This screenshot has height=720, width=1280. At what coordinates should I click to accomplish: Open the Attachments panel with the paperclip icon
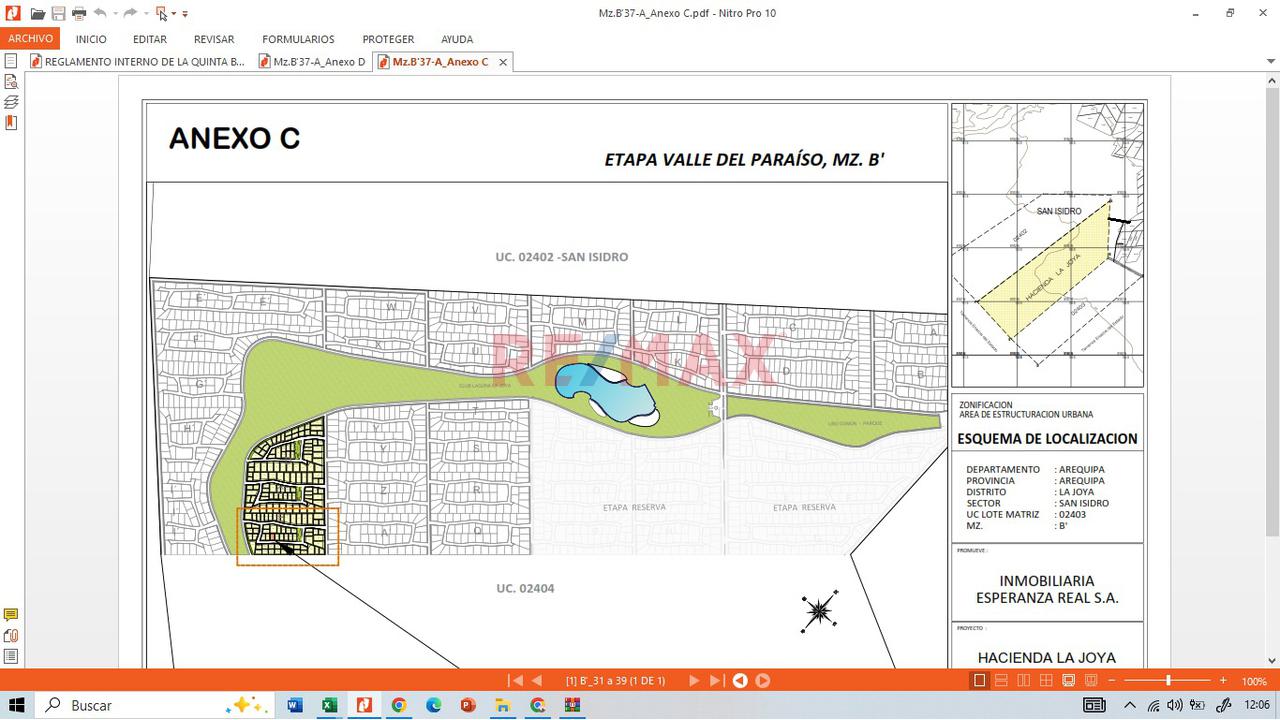tap(11, 636)
